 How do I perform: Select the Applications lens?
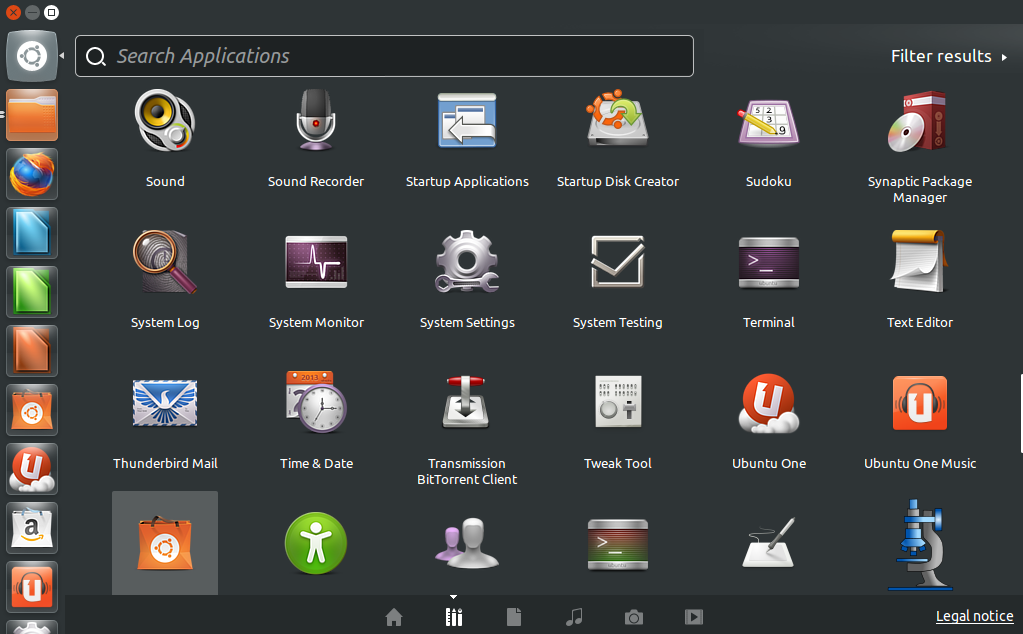click(x=454, y=617)
